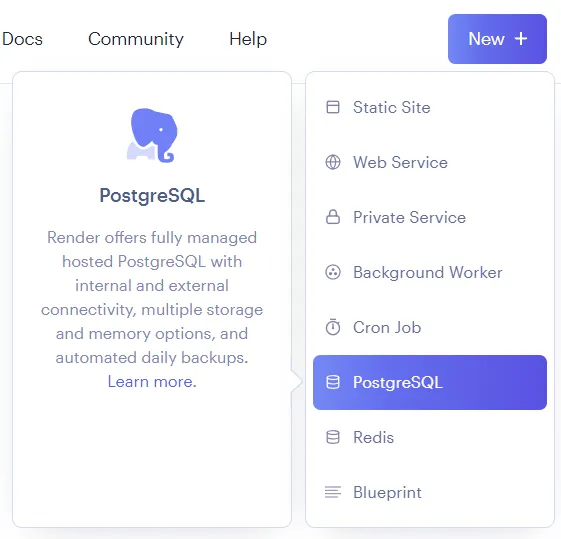Choose Redis from the New menu
The width and height of the screenshot is (561, 539).
coord(430,437)
